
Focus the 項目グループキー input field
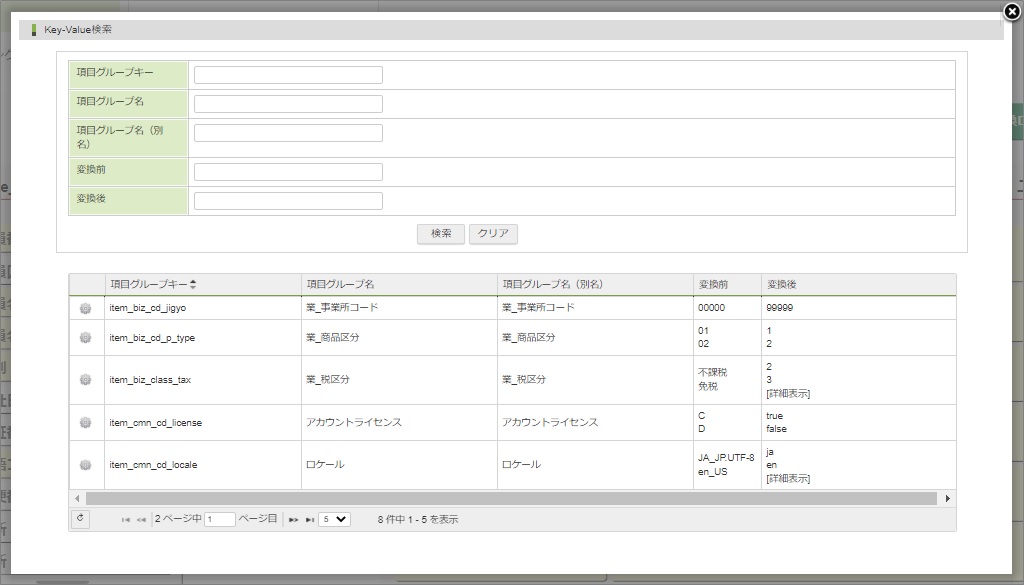click(x=288, y=75)
